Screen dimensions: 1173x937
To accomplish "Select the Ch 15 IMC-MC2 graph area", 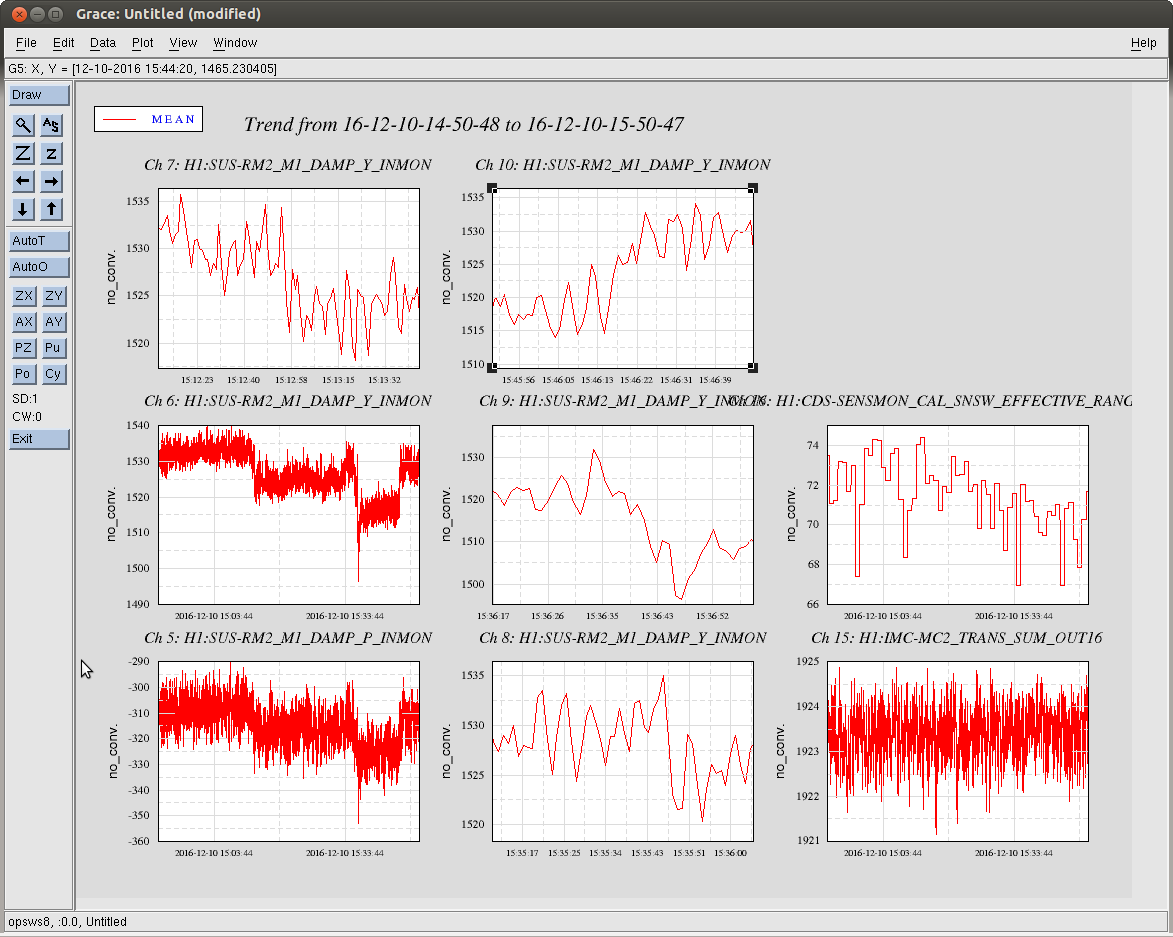I will pos(958,751).
